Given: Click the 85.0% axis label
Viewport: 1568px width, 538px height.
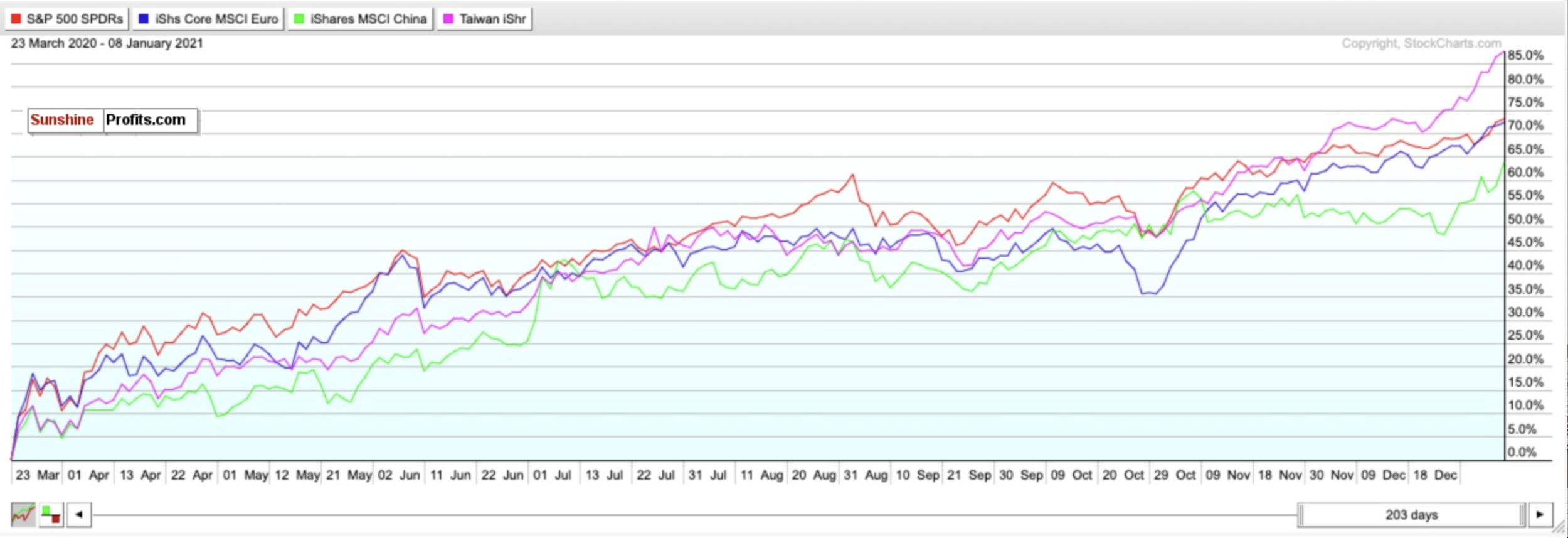Looking at the screenshot, I should [1525, 55].
